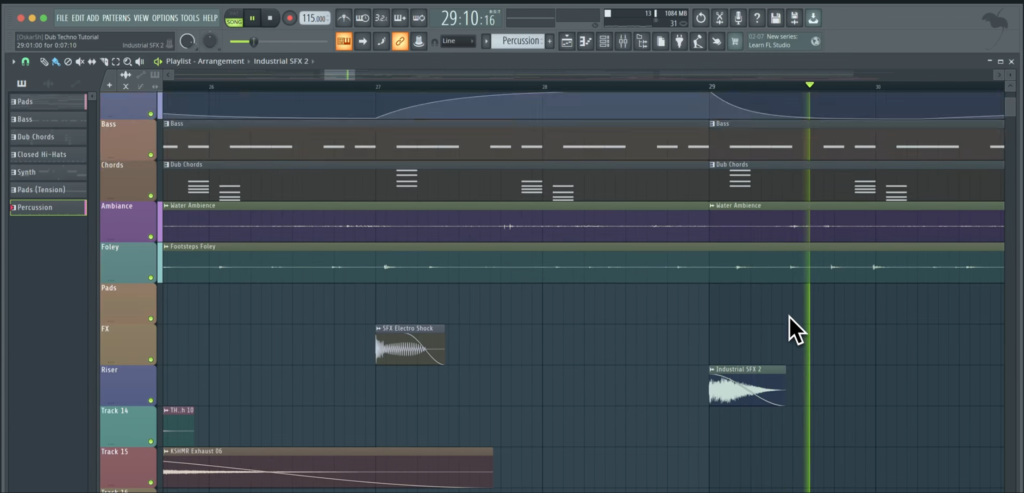Viewport: 1024px width, 493px height.
Task: Click the master volume knob
Action: click(187, 42)
